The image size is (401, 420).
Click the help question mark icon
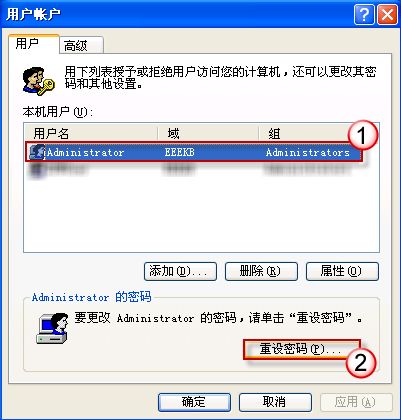tap(364, 15)
